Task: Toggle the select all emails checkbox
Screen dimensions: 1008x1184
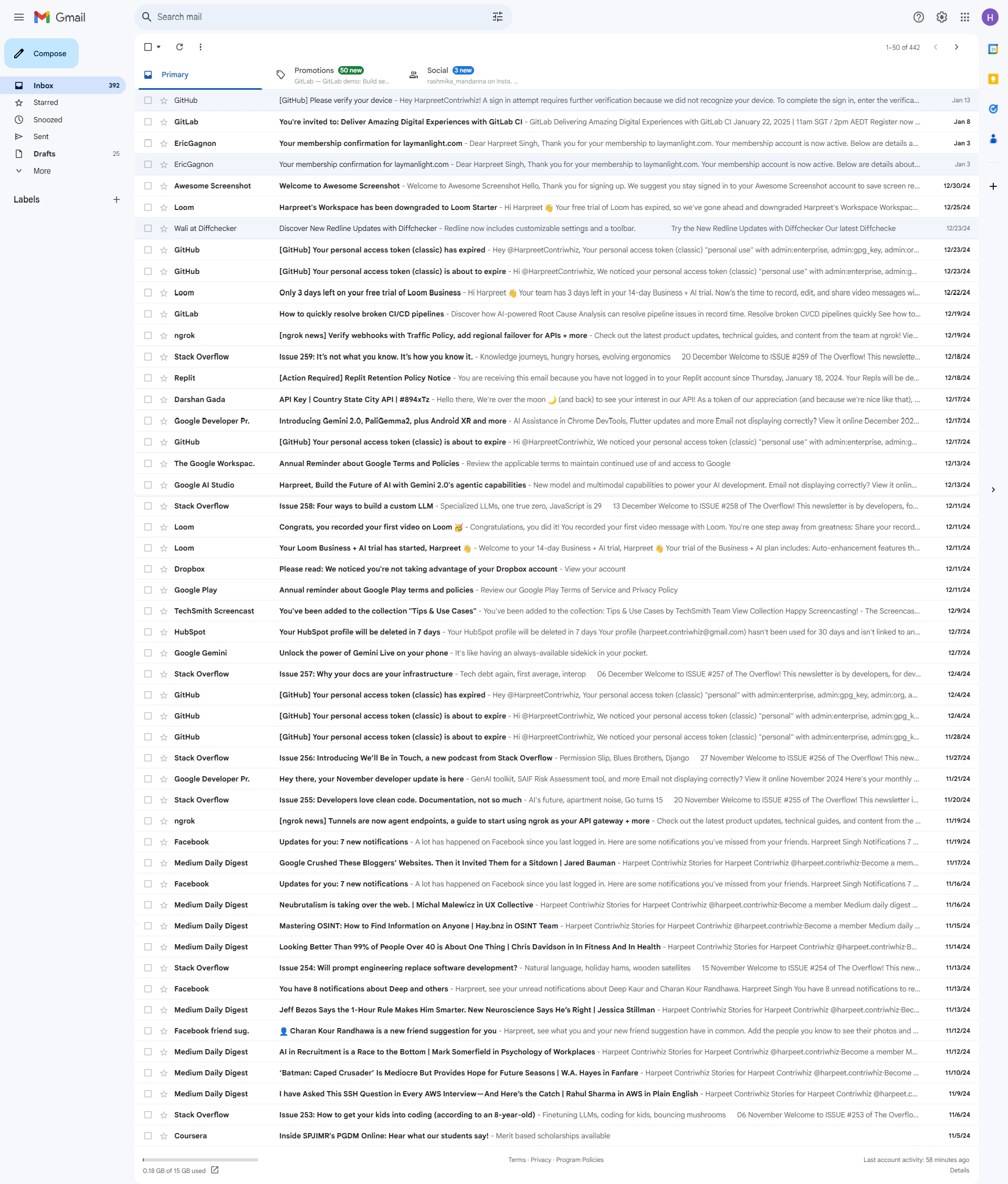Action: (x=148, y=47)
